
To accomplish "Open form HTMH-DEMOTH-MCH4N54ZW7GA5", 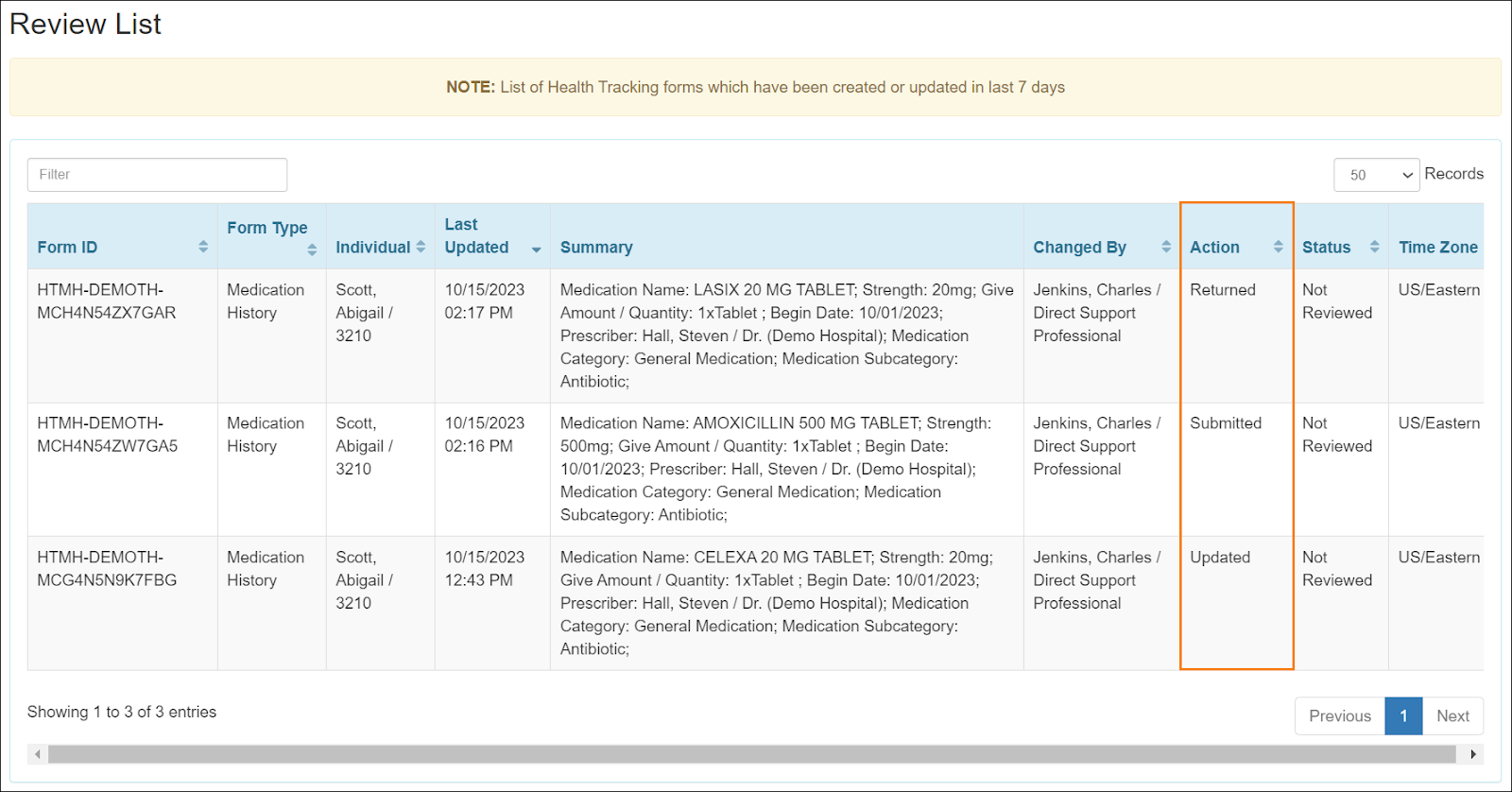I will (108, 435).
